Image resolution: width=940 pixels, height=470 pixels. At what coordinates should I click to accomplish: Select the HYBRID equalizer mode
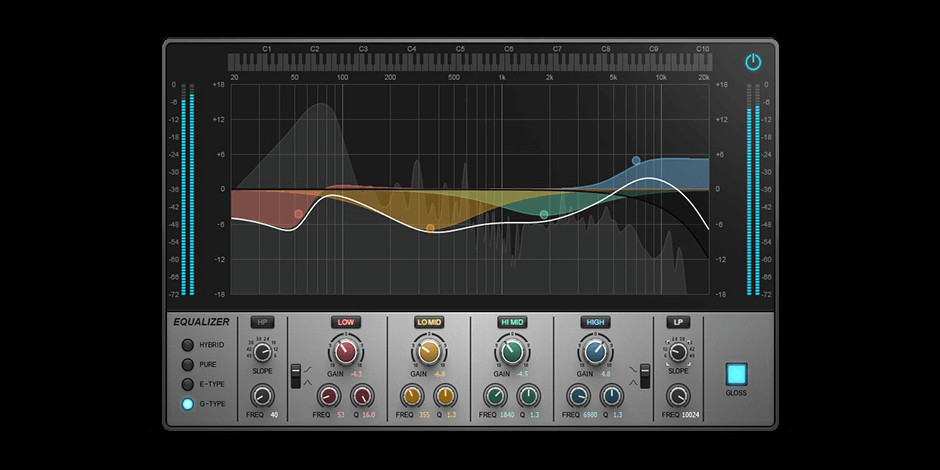pos(187,345)
